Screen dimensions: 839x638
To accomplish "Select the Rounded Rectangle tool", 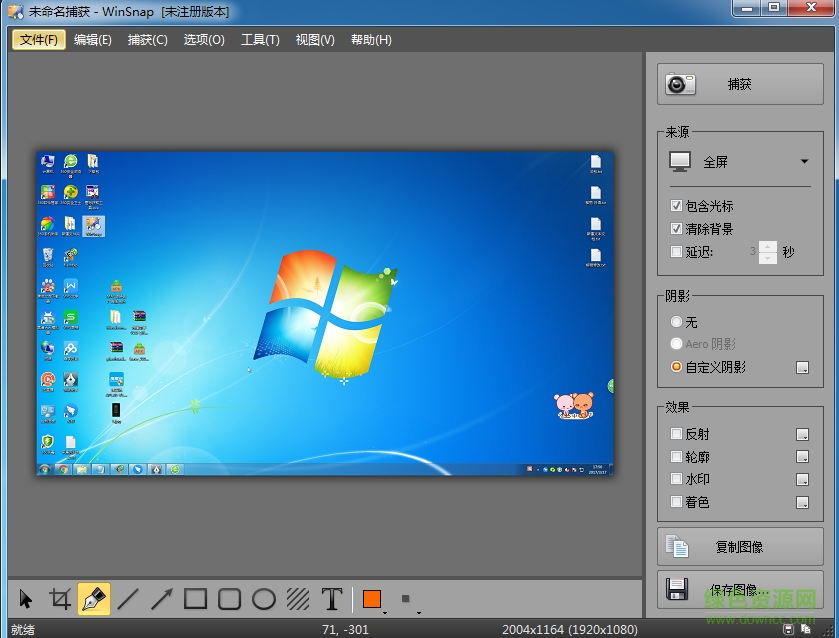I will (230, 599).
